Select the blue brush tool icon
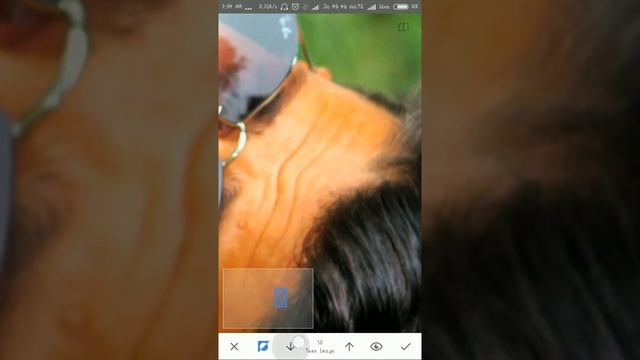 coord(263,346)
